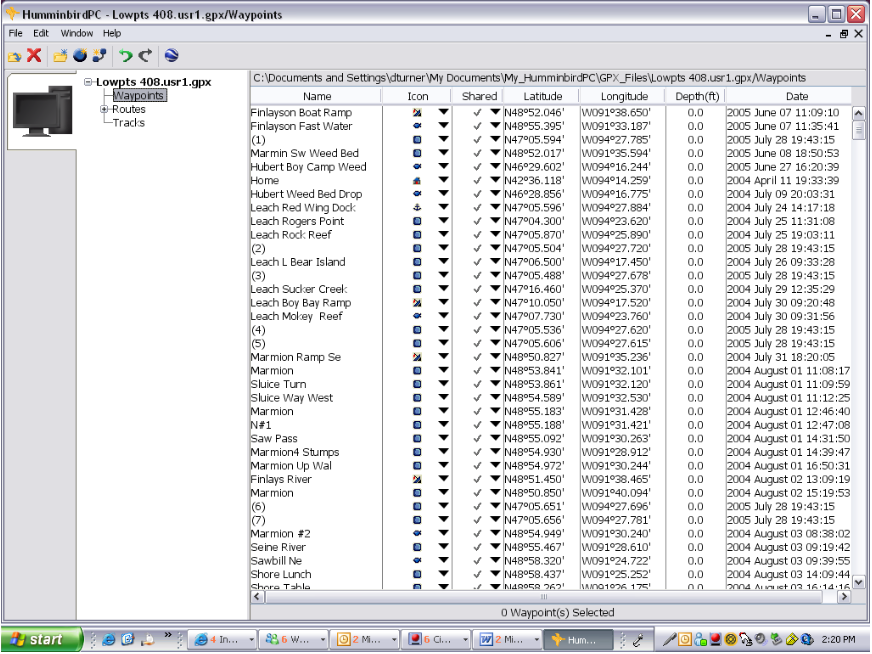Click the blue square icon for Saw Pass
This screenshot has width=872, height=654.
[x=417, y=438]
